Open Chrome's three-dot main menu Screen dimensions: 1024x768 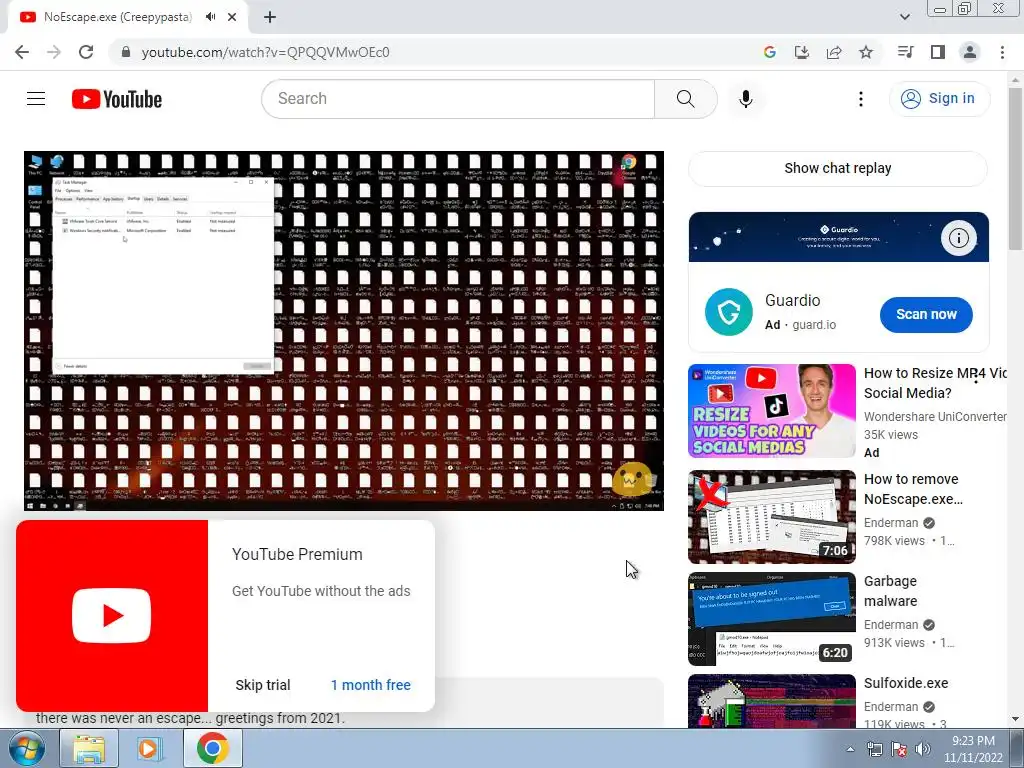click(1002, 52)
